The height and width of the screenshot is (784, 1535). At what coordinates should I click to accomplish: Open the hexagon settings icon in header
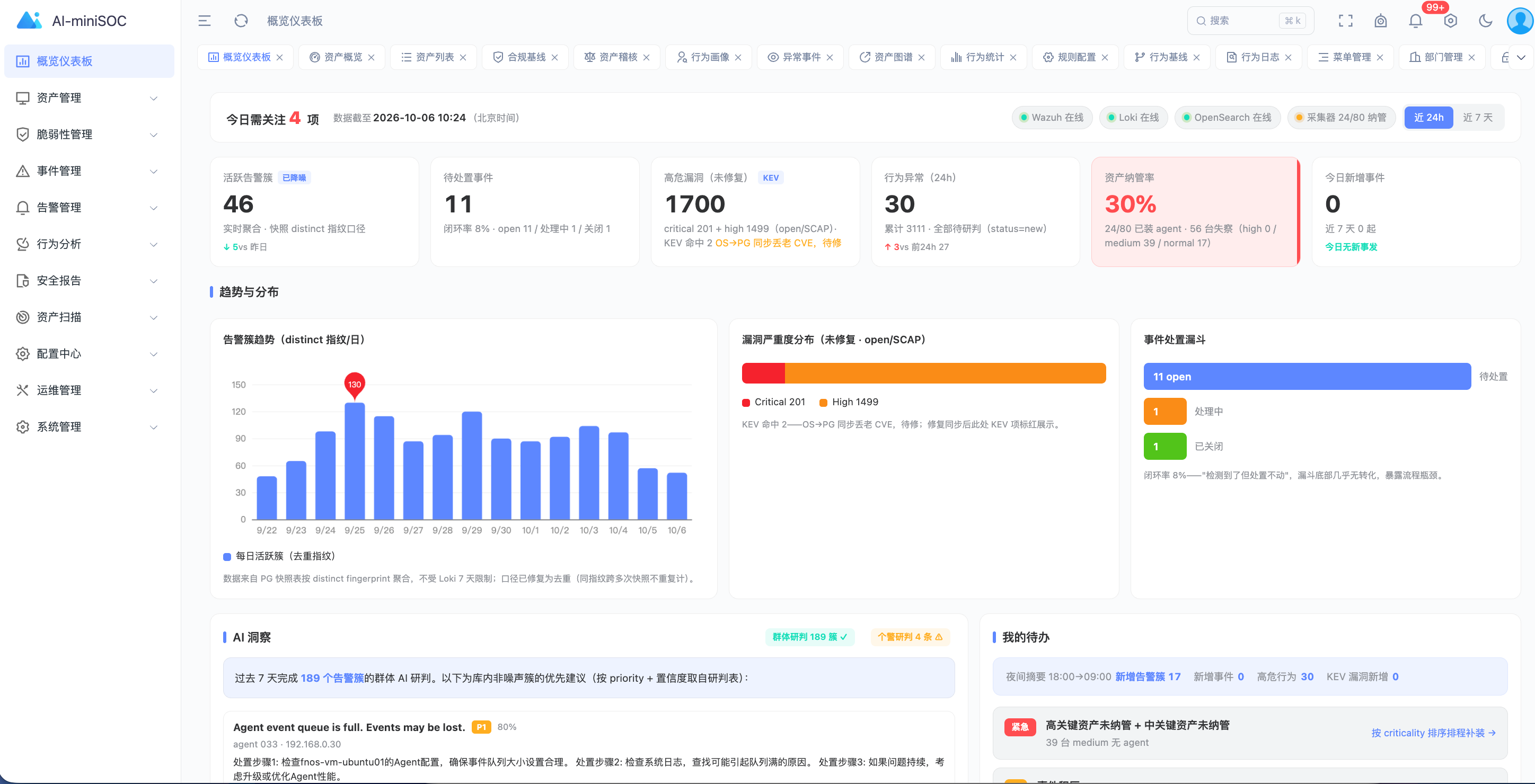[1450, 21]
